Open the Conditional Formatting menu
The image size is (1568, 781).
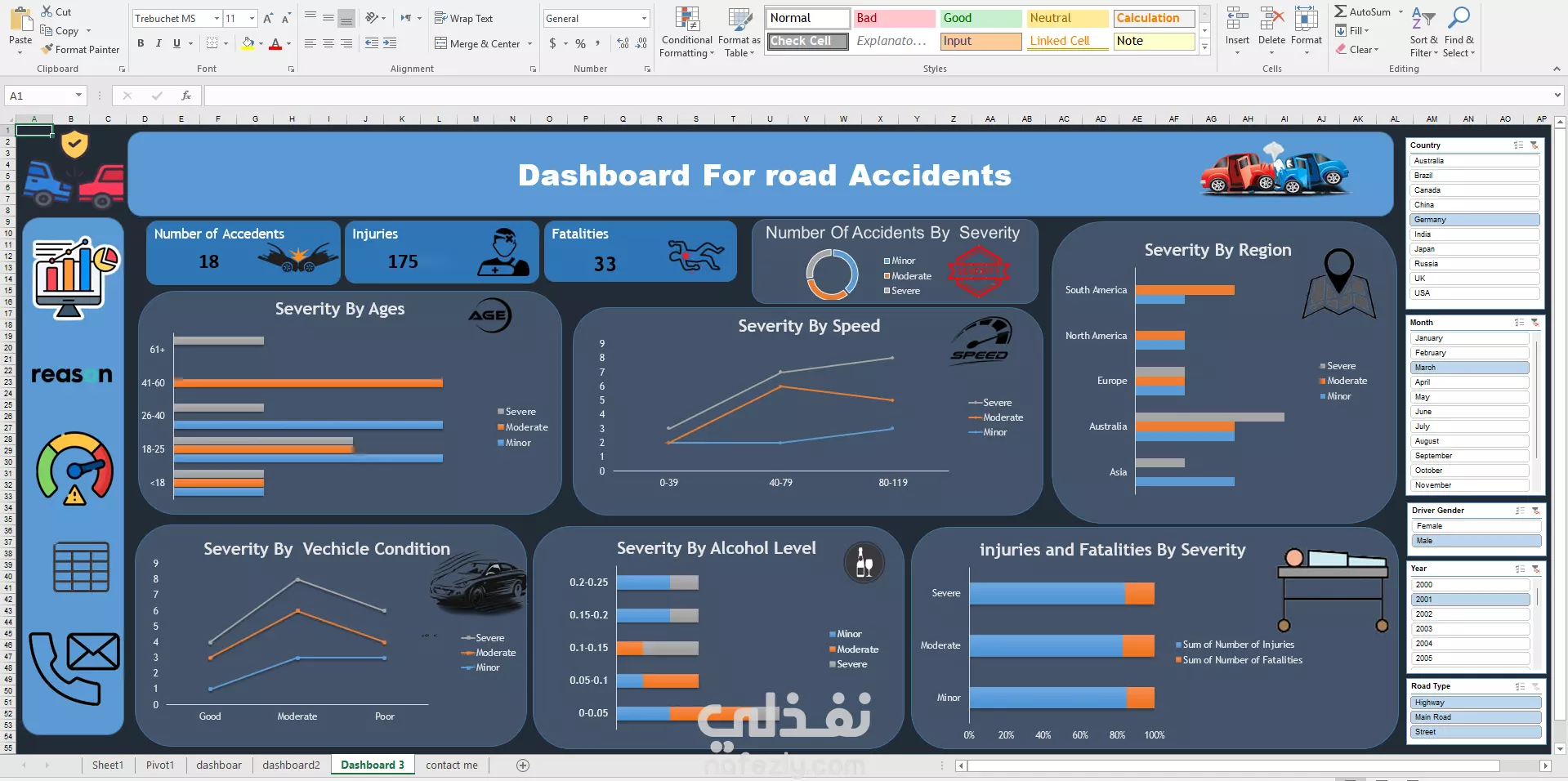pyautogui.click(x=686, y=32)
